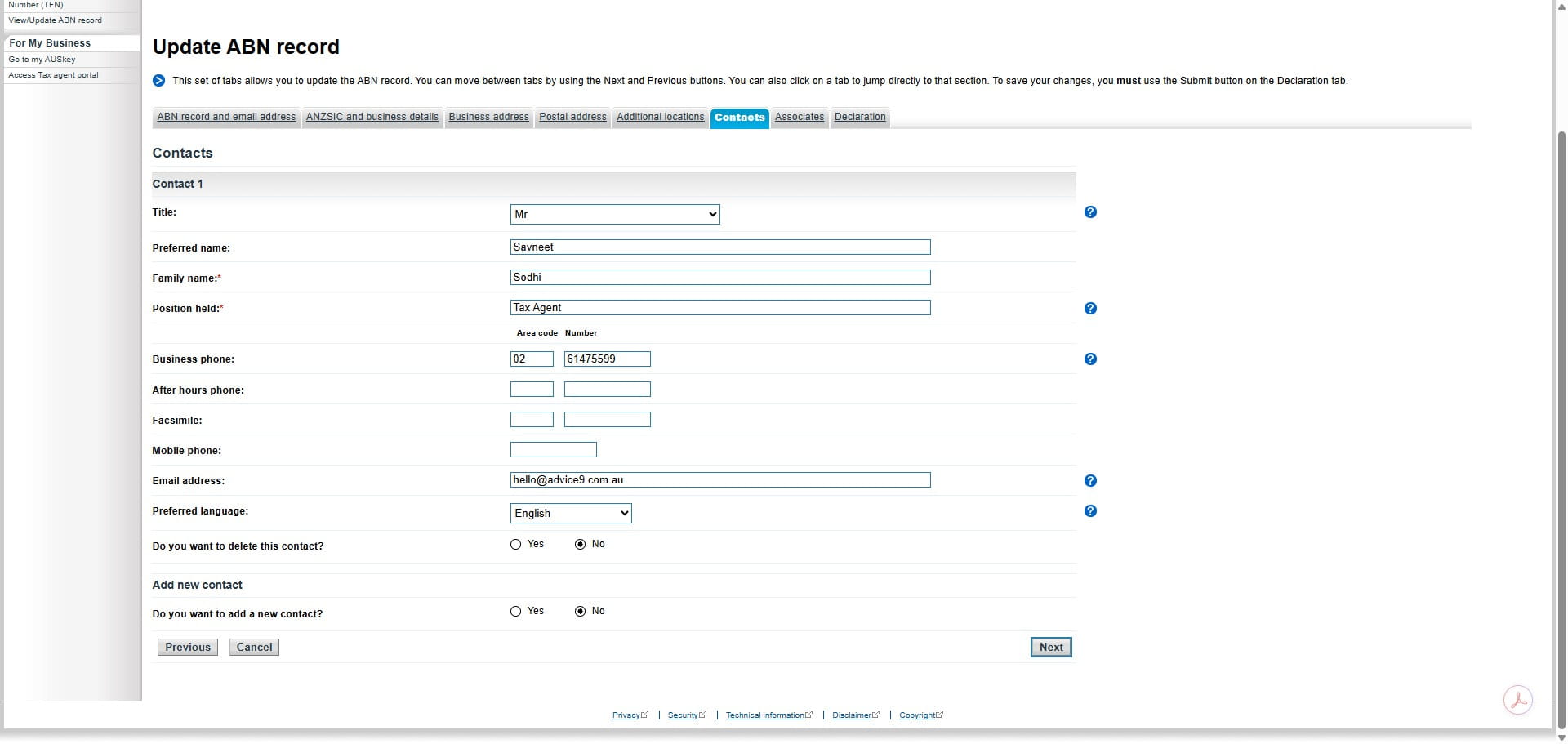
Task: Click the Family name field containing Sodhi
Action: pos(720,278)
